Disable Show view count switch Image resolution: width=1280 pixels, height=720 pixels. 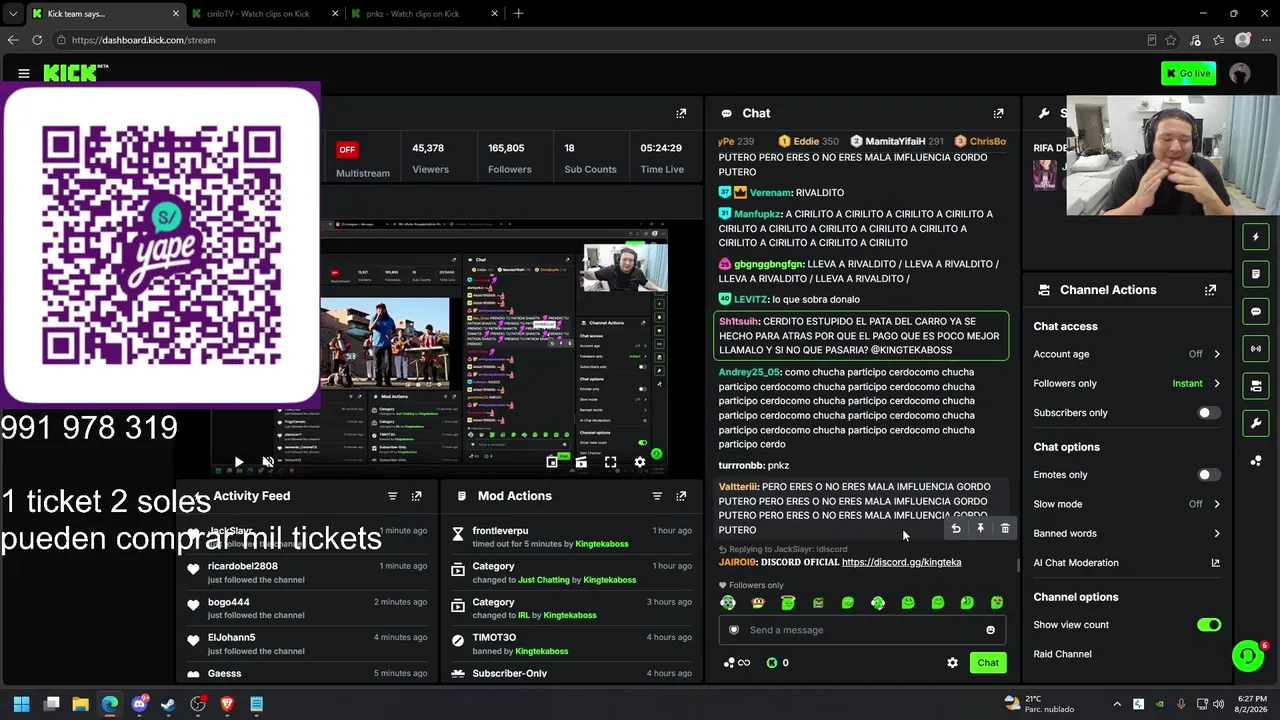1209,625
